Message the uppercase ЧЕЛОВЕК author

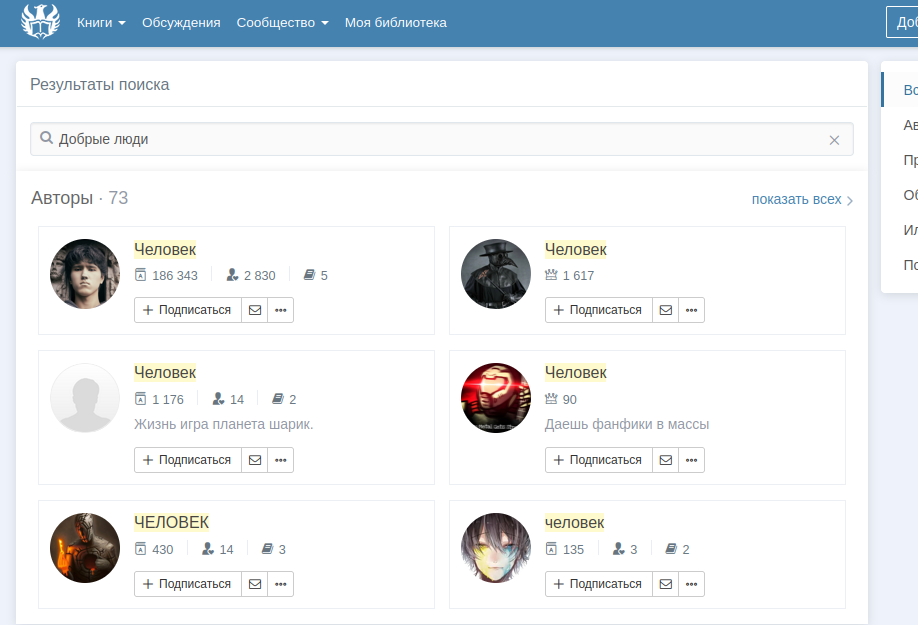click(255, 584)
